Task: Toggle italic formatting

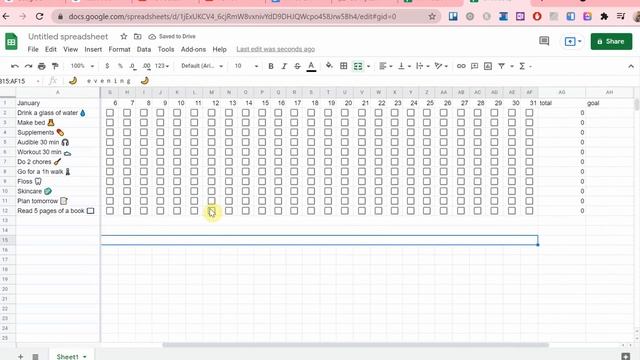Action: pos(284,66)
